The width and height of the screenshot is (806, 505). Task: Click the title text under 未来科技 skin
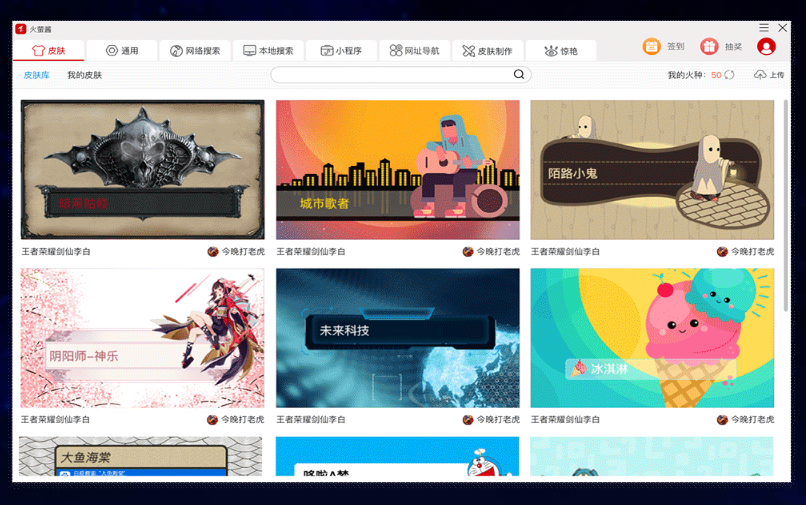(x=311, y=420)
